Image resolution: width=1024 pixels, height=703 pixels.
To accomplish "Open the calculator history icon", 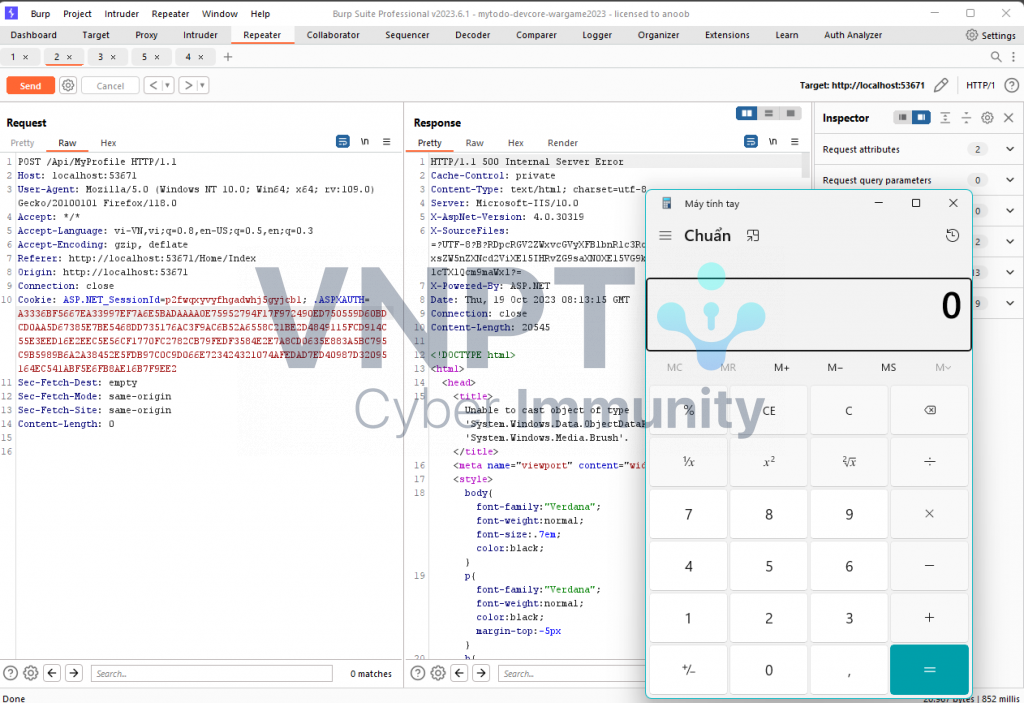I will (x=952, y=236).
